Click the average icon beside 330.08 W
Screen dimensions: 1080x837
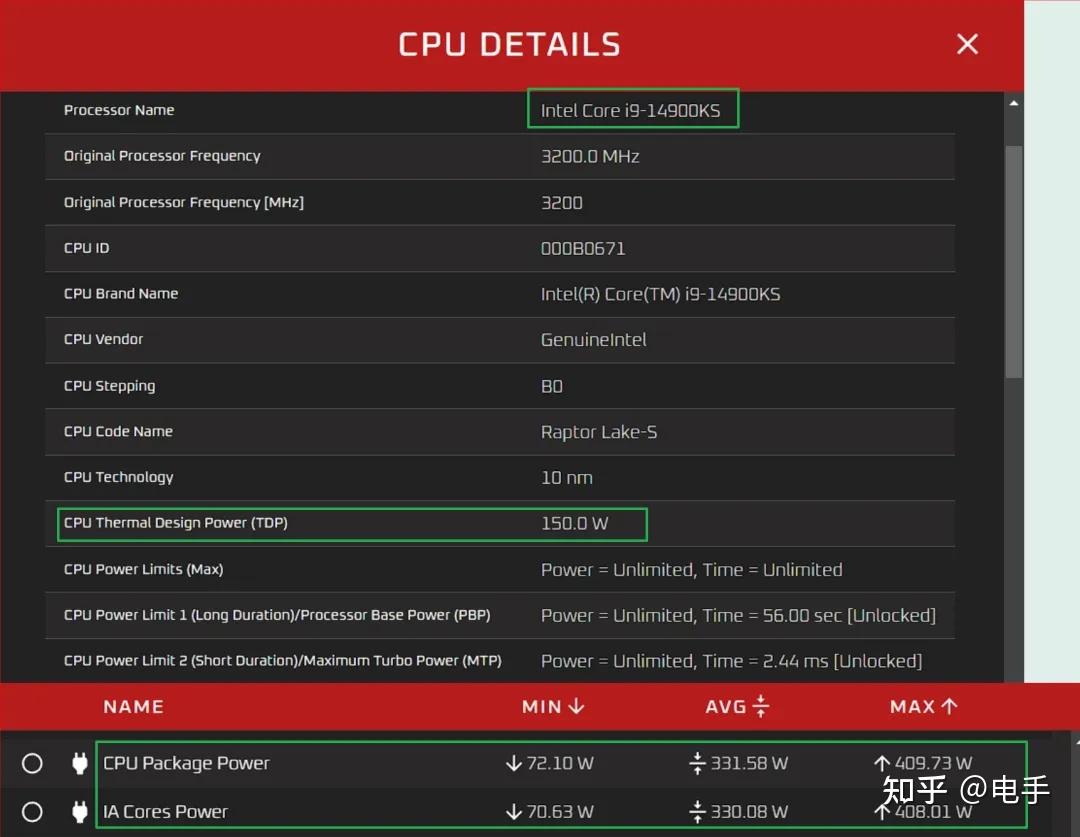696,811
